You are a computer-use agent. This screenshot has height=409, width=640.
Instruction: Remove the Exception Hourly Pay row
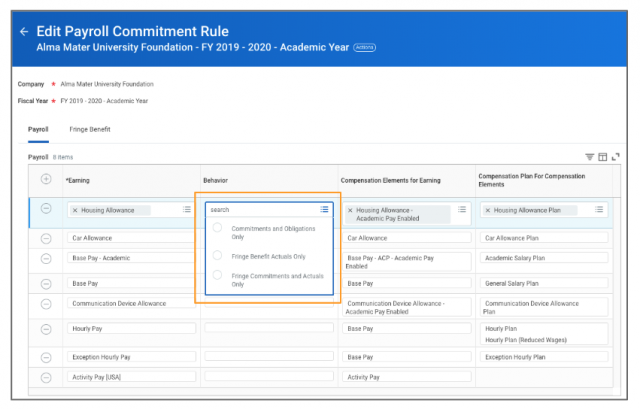(46, 358)
